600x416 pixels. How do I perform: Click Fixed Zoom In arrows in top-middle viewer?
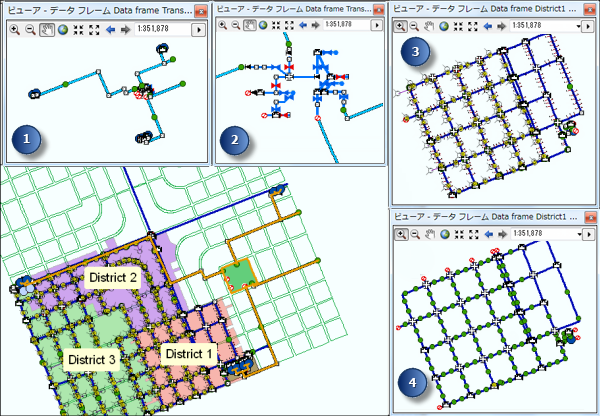(276, 25)
